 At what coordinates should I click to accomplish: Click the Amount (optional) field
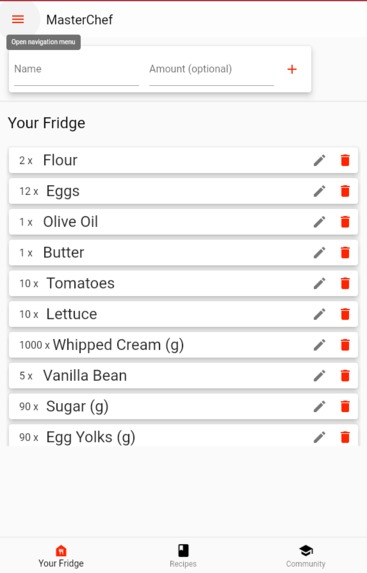[x=211, y=72]
